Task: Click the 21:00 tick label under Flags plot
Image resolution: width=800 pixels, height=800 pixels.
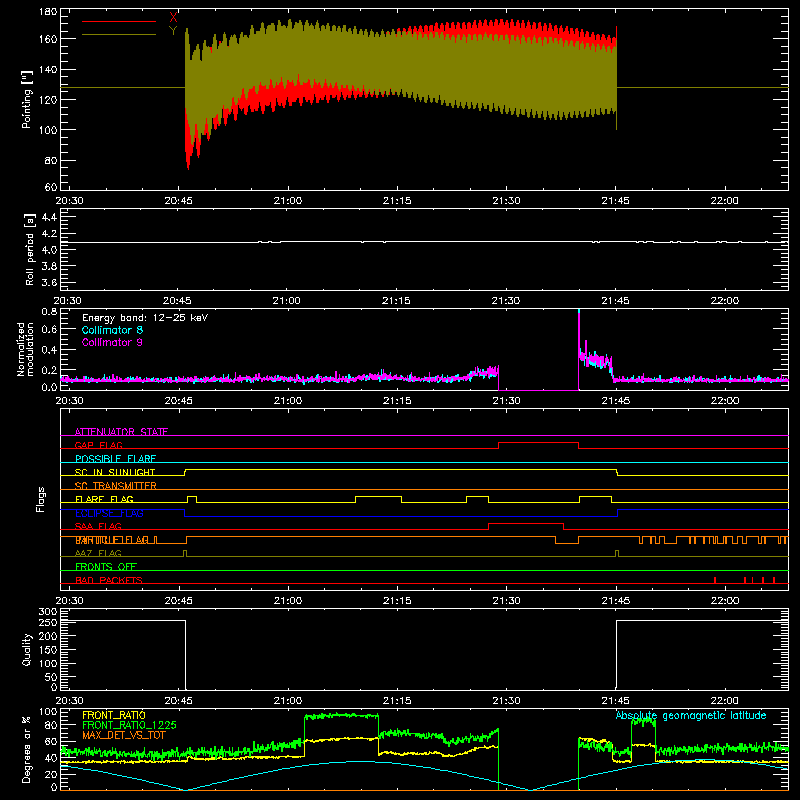Action: tap(288, 601)
